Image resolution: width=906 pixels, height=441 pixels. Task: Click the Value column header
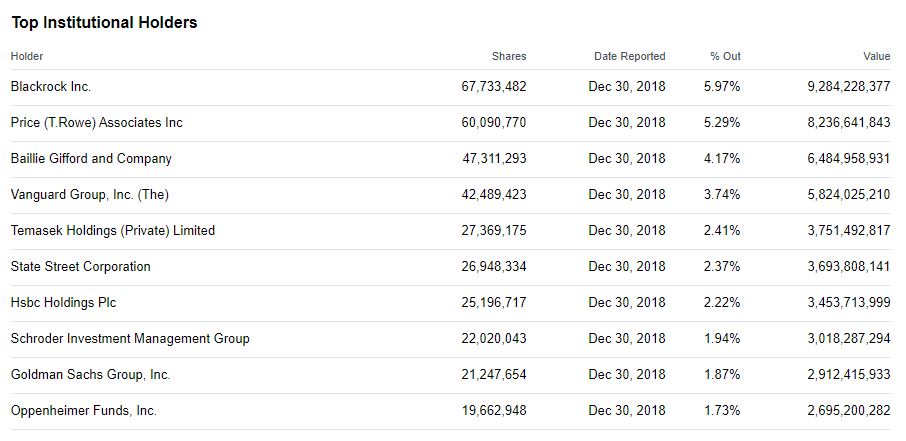876,57
